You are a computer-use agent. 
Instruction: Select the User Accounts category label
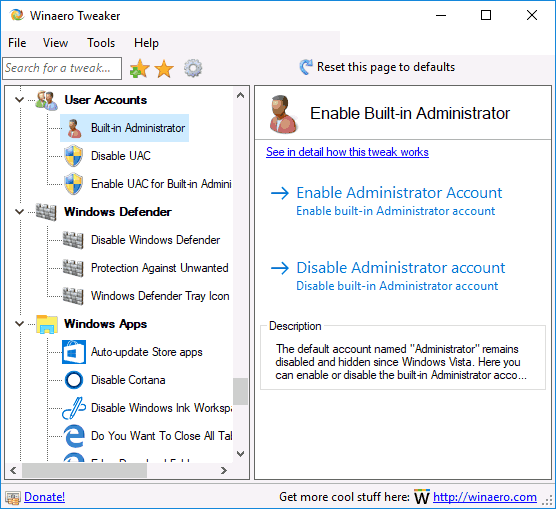pyautogui.click(x=105, y=100)
